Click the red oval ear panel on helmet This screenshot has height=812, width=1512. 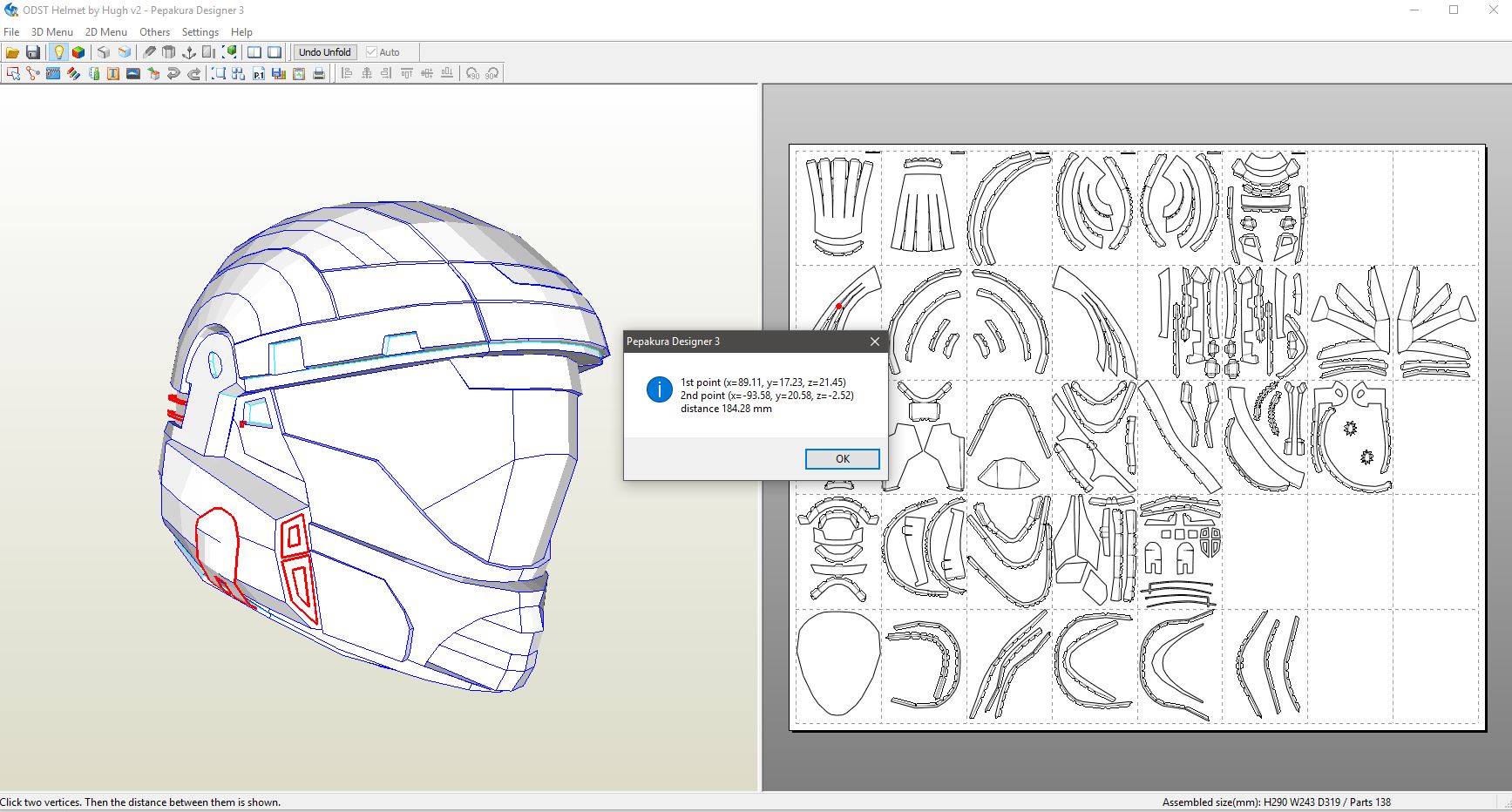[217, 545]
